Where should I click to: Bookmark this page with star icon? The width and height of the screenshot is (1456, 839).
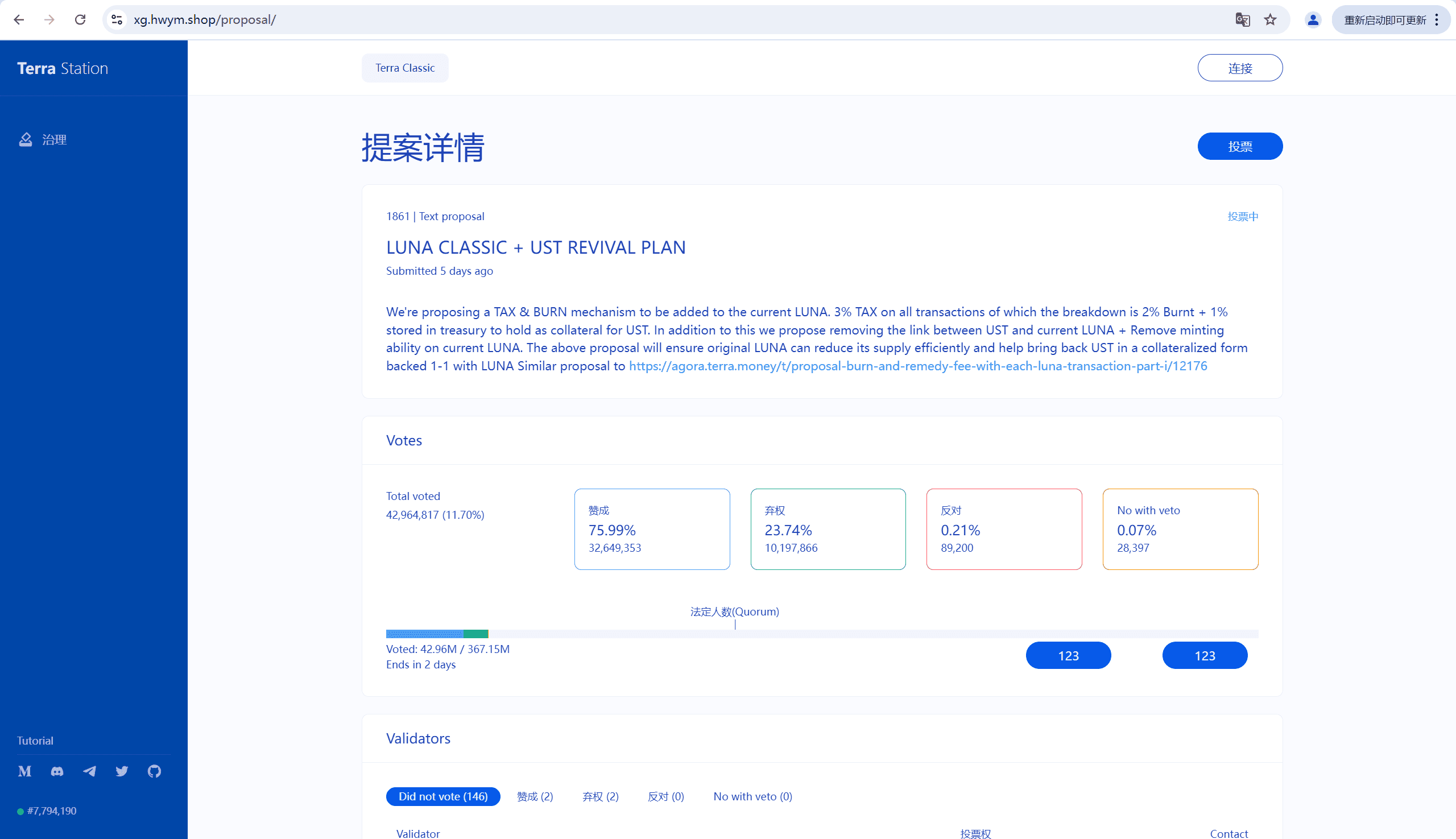coord(1271,19)
